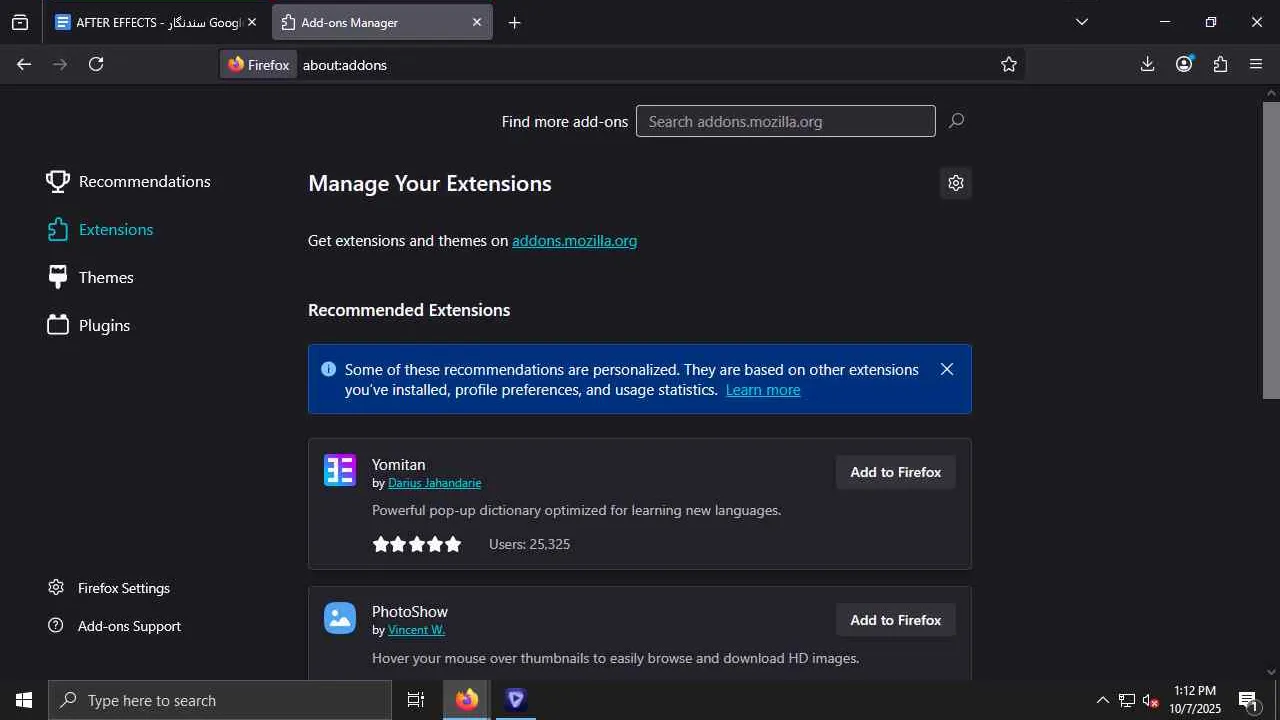Open the Firefox hamburger application menu
The width and height of the screenshot is (1280, 720).
click(x=1256, y=64)
